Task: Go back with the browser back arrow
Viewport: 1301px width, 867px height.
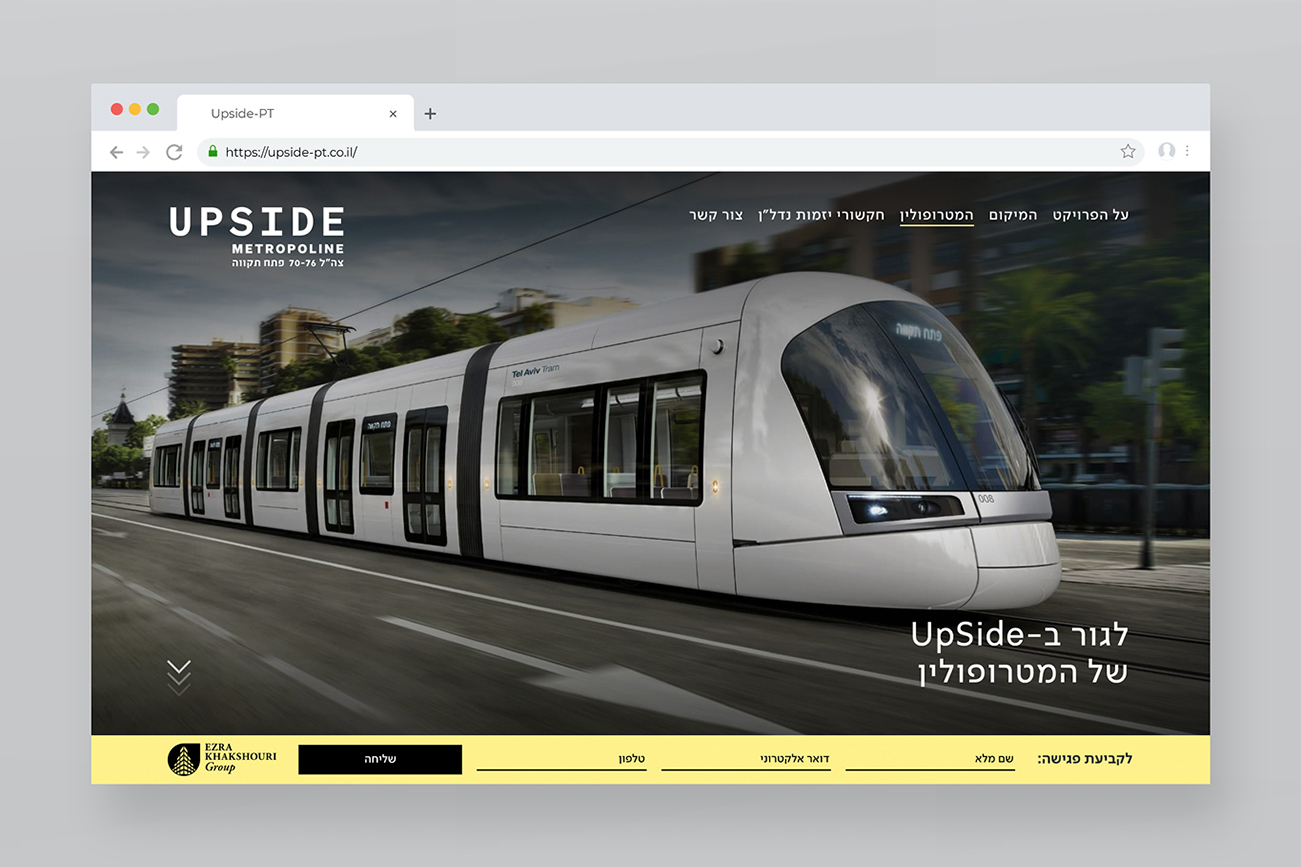Action: 116,152
